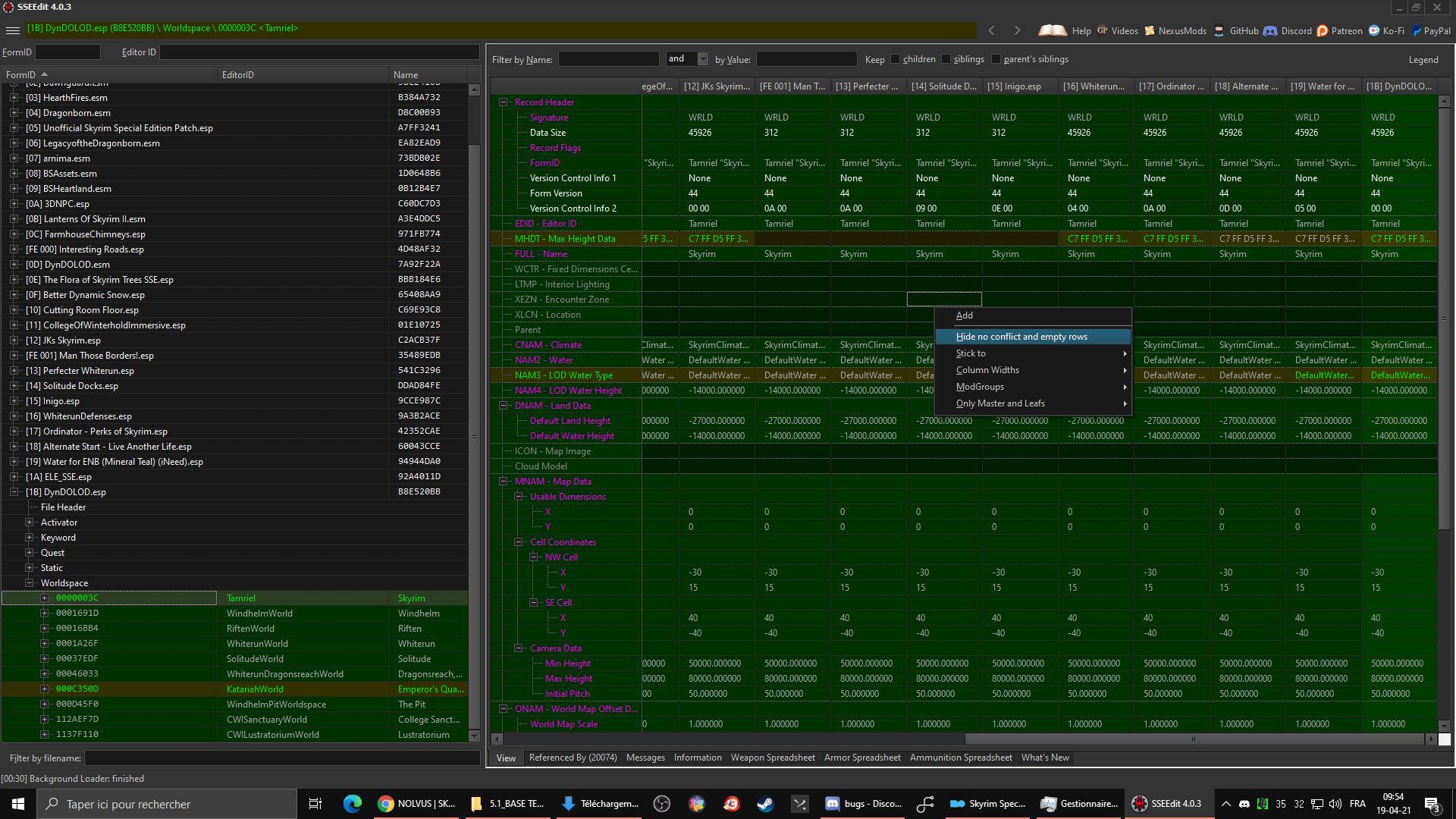Show hidden system tray icons
The width and height of the screenshot is (1456, 819).
[1225, 804]
